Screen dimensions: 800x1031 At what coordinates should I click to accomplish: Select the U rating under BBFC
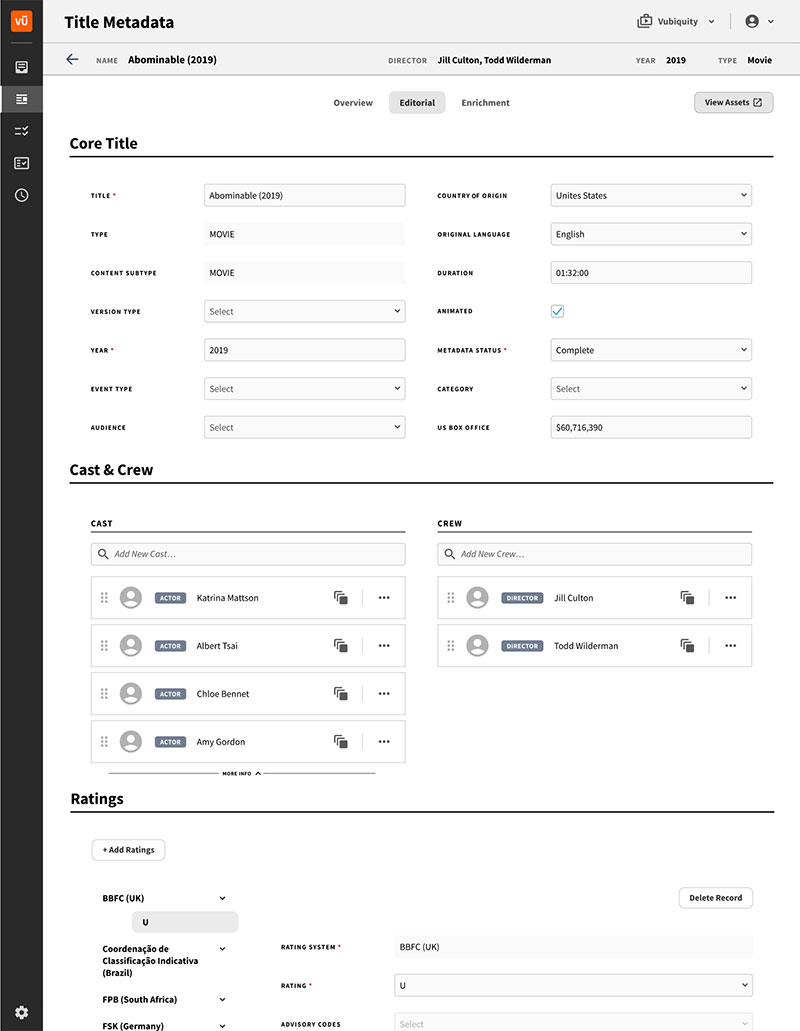click(185, 922)
